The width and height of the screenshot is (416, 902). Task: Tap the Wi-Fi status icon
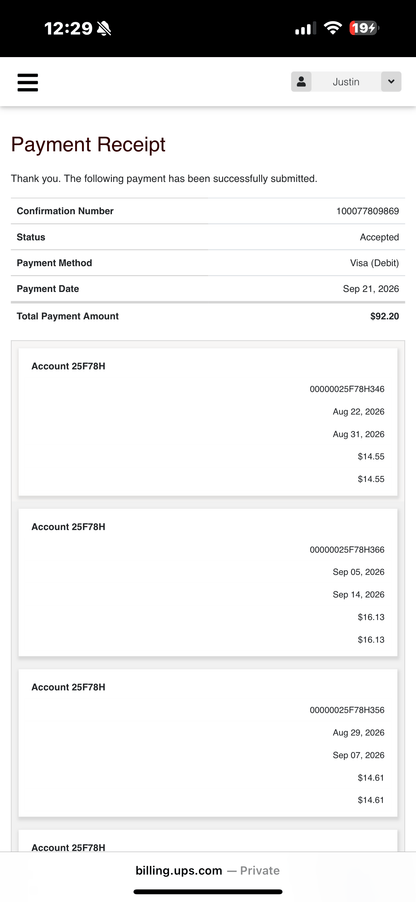(333, 28)
